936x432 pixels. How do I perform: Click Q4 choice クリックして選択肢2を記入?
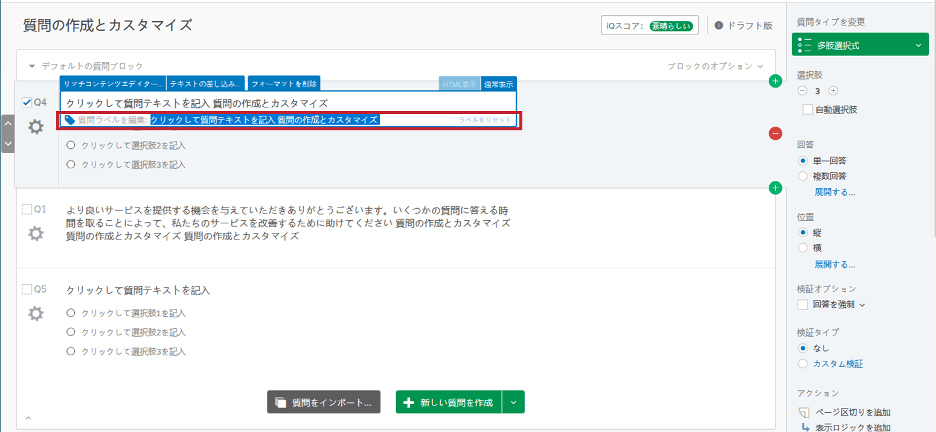(x=134, y=145)
